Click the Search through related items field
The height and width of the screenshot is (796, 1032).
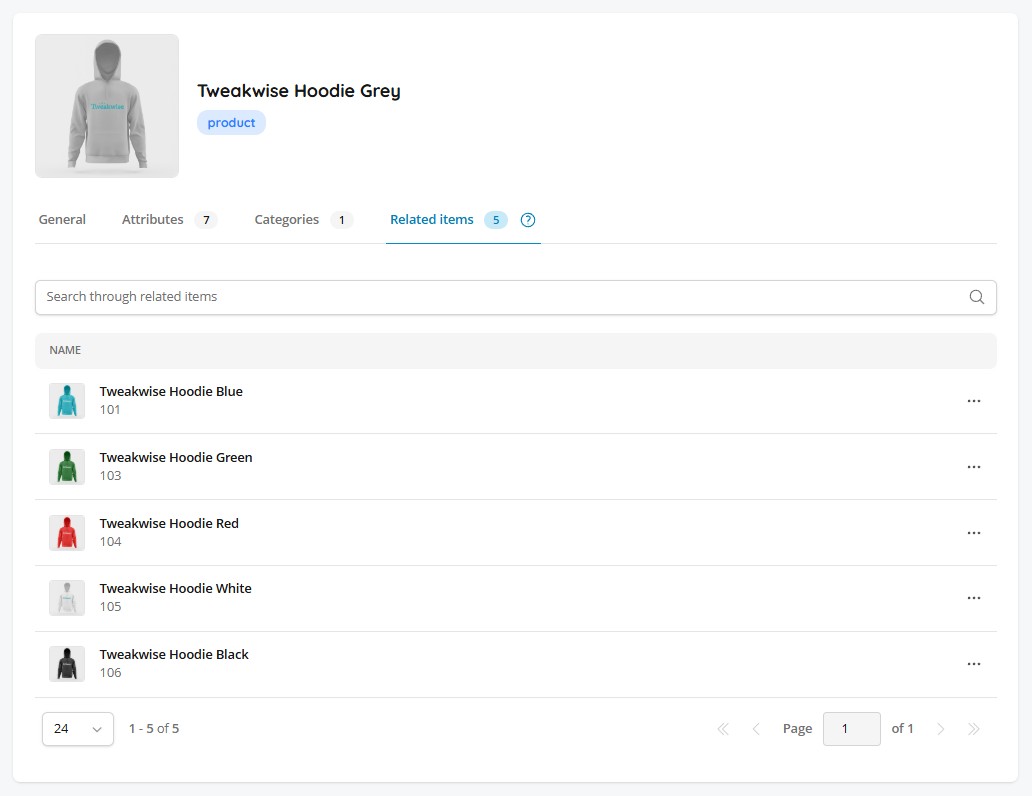tap(516, 297)
